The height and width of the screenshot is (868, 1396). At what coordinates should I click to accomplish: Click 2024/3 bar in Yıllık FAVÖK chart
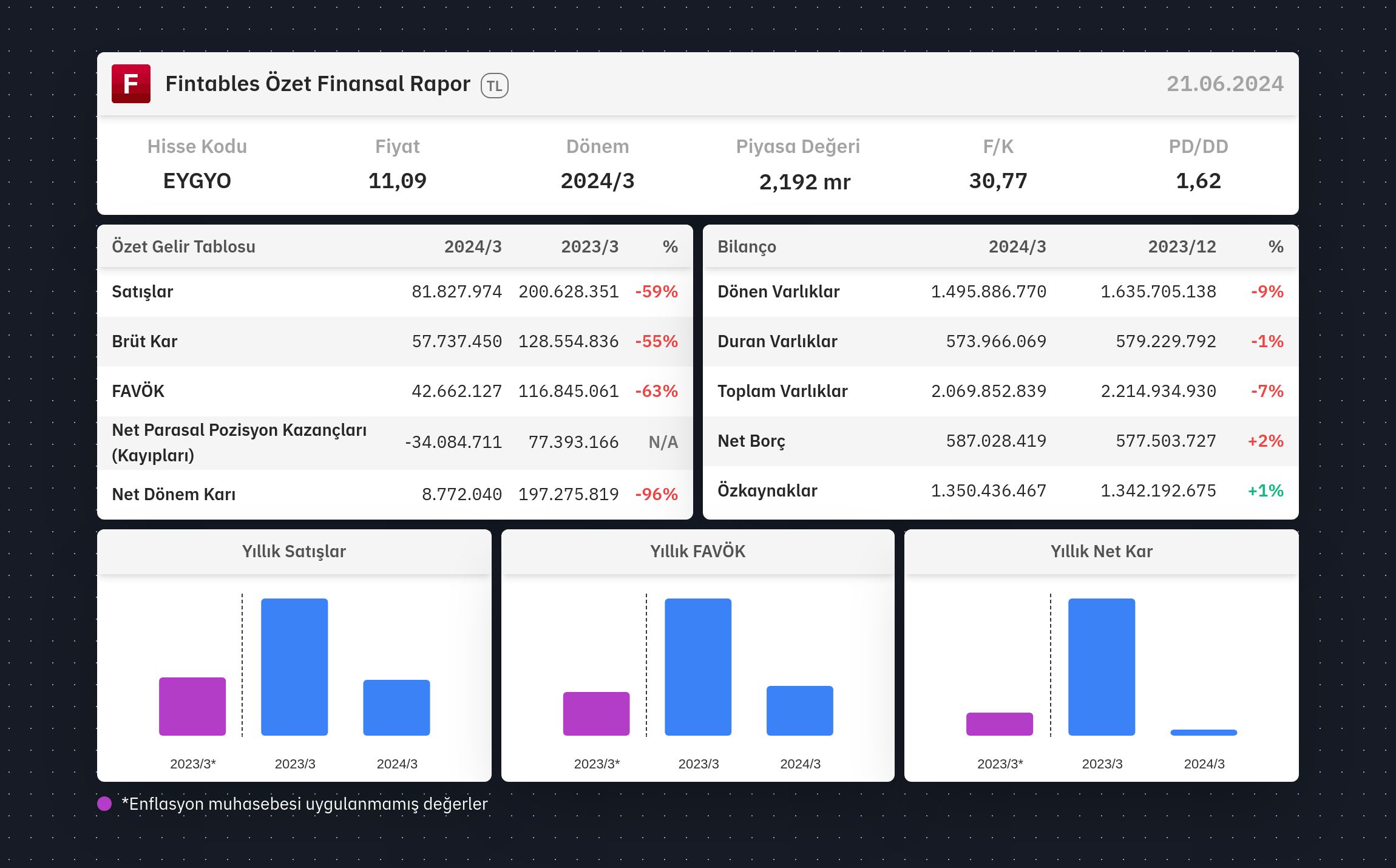click(x=800, y=711)
